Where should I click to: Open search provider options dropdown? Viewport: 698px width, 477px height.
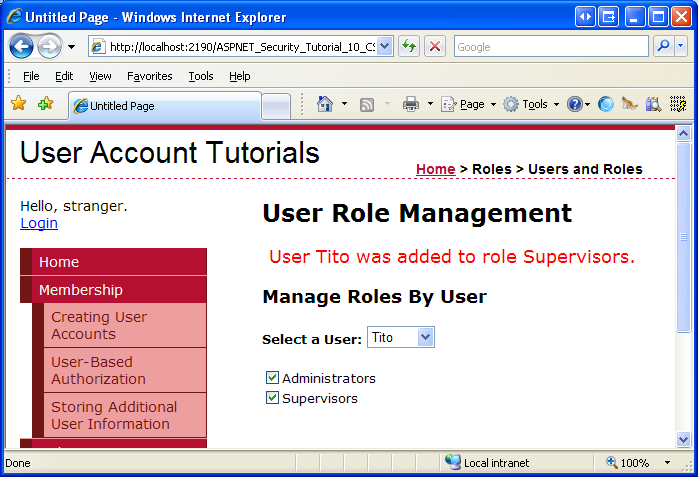pyautogui.click(x=681, y=46)
